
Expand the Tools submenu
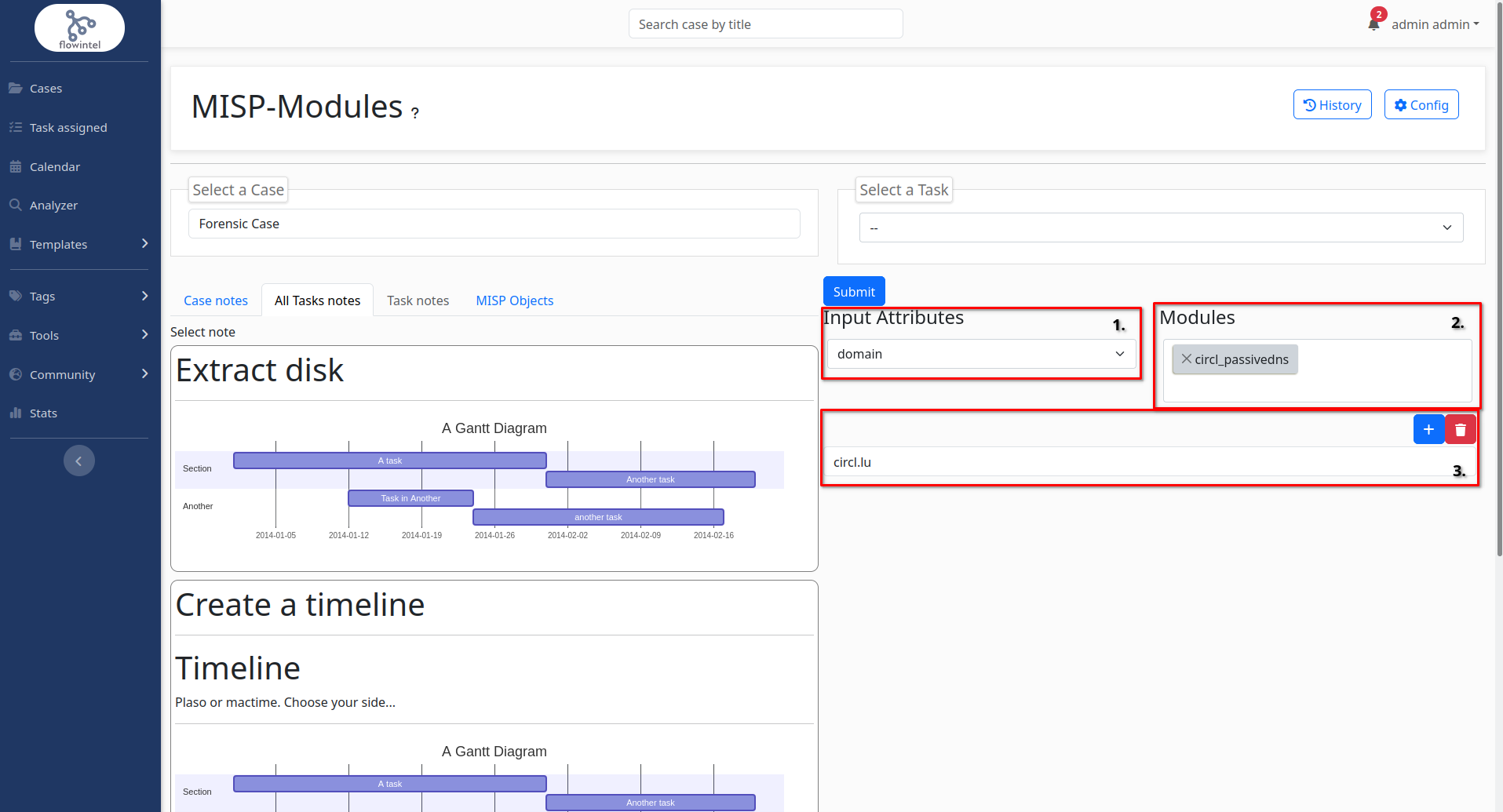(144, 335)
